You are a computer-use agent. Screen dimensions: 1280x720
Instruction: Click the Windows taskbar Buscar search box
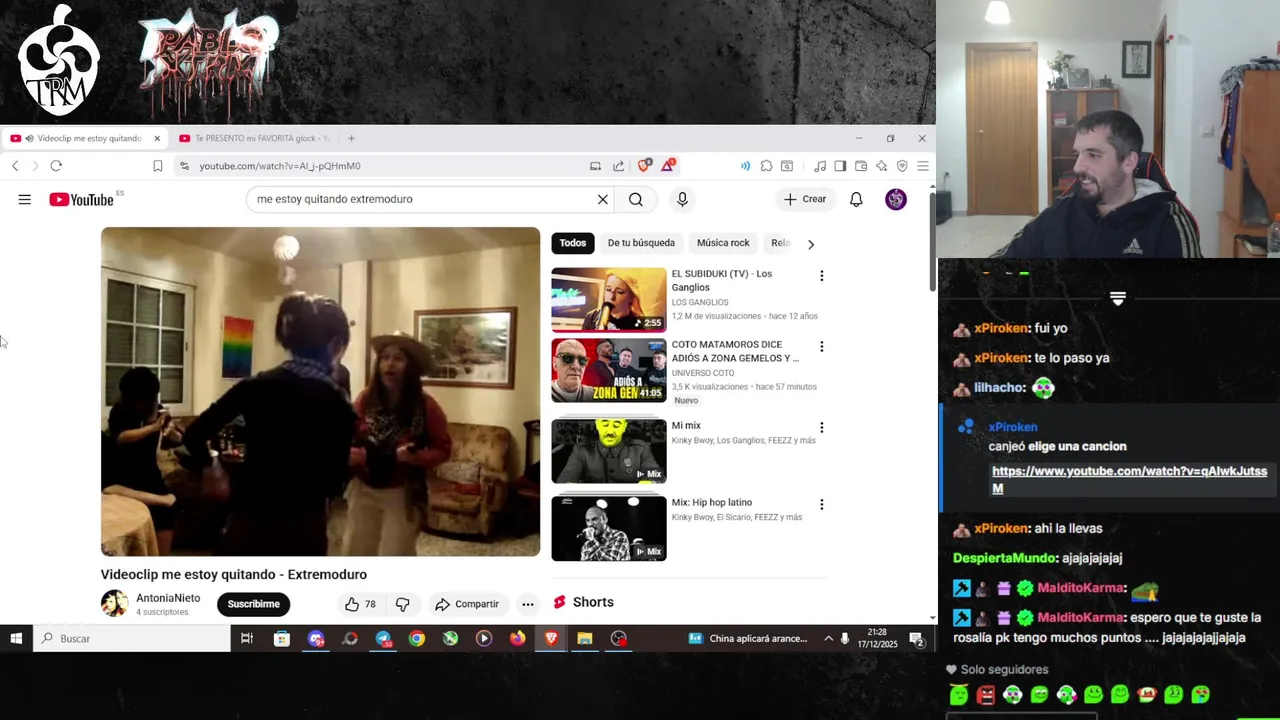(x=132, y=638)
